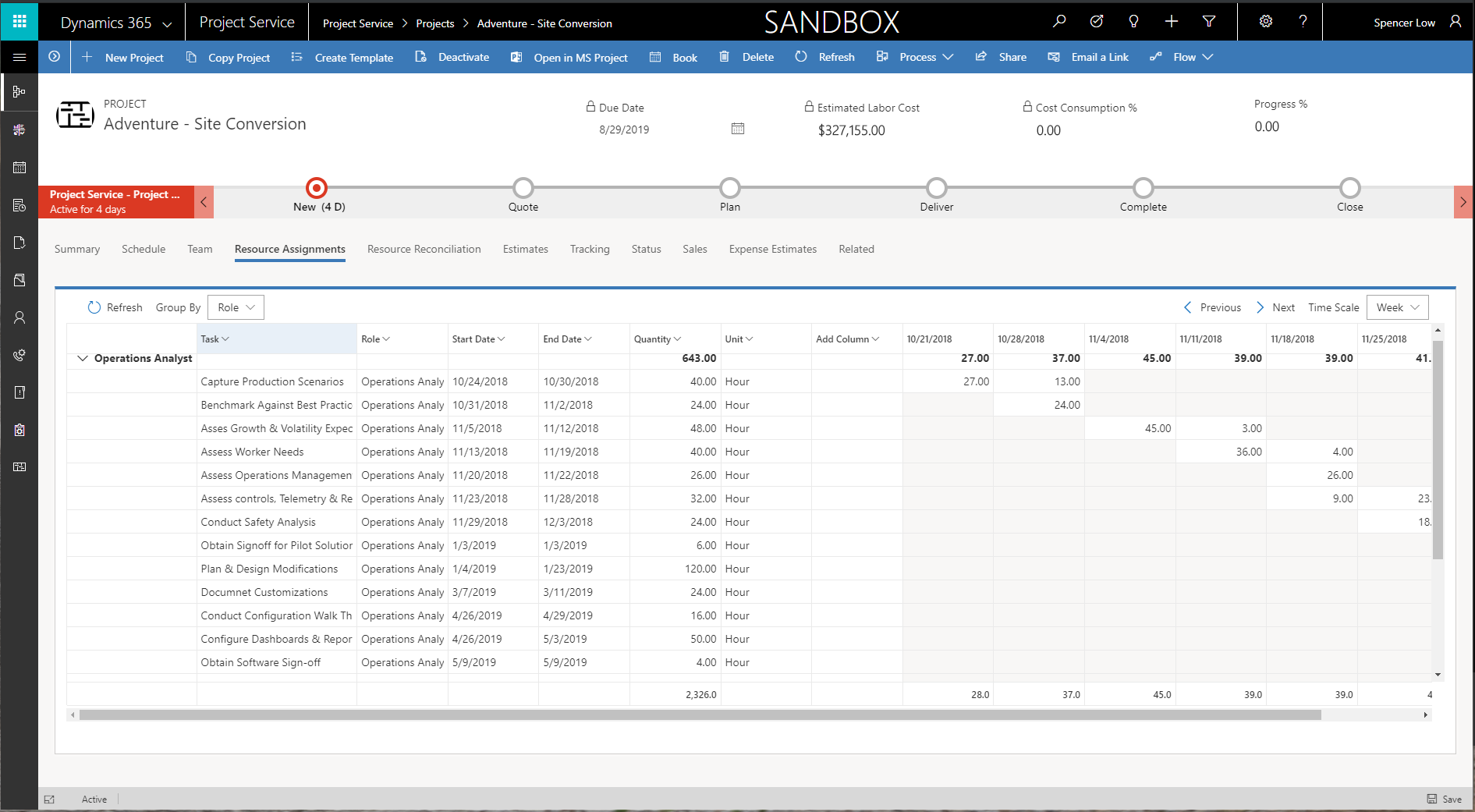Open the Dynamics 365 dropdown chevron

167,24
